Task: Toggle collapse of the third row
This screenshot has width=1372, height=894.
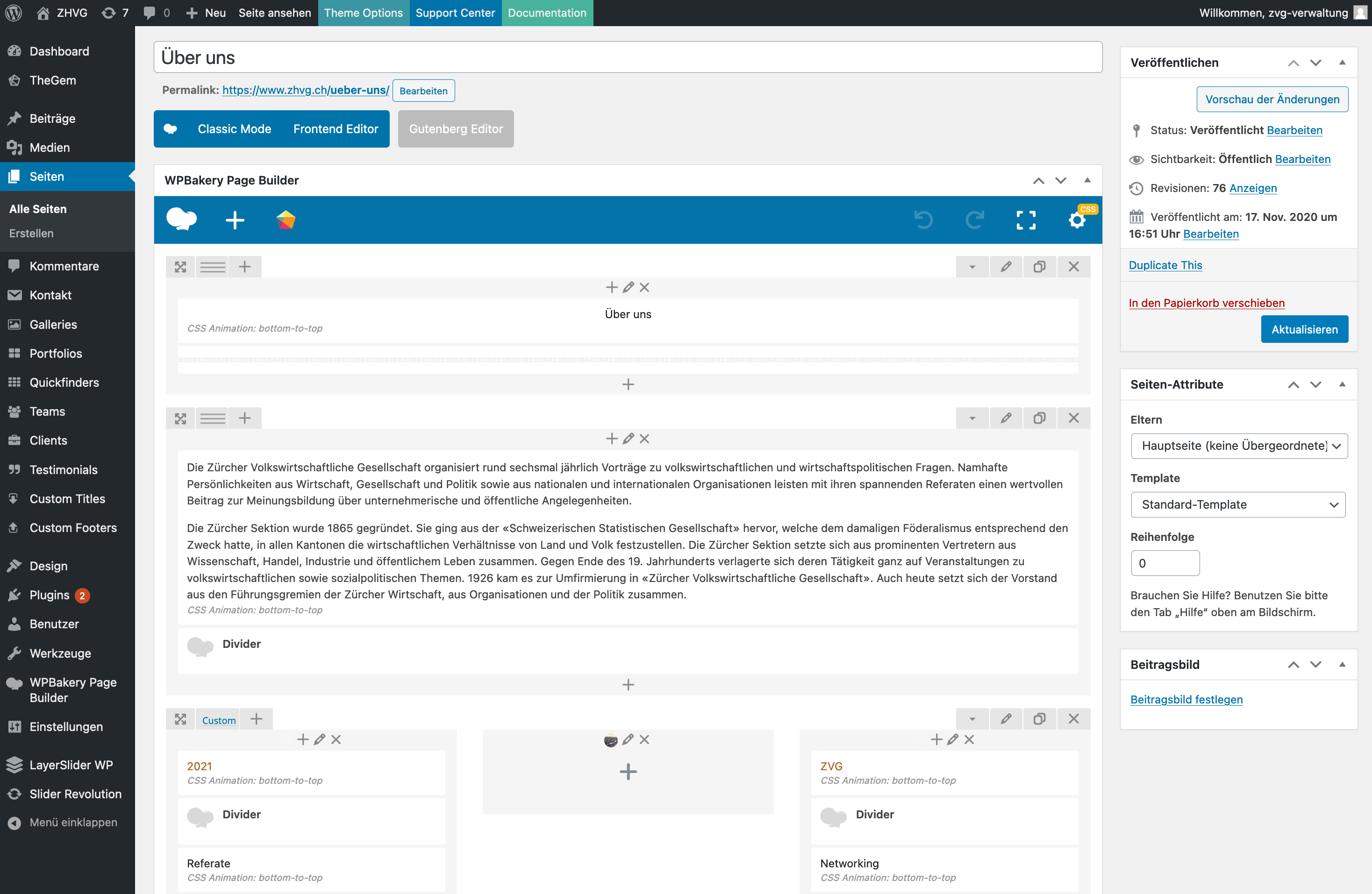Action: click(x=972, y=719)
